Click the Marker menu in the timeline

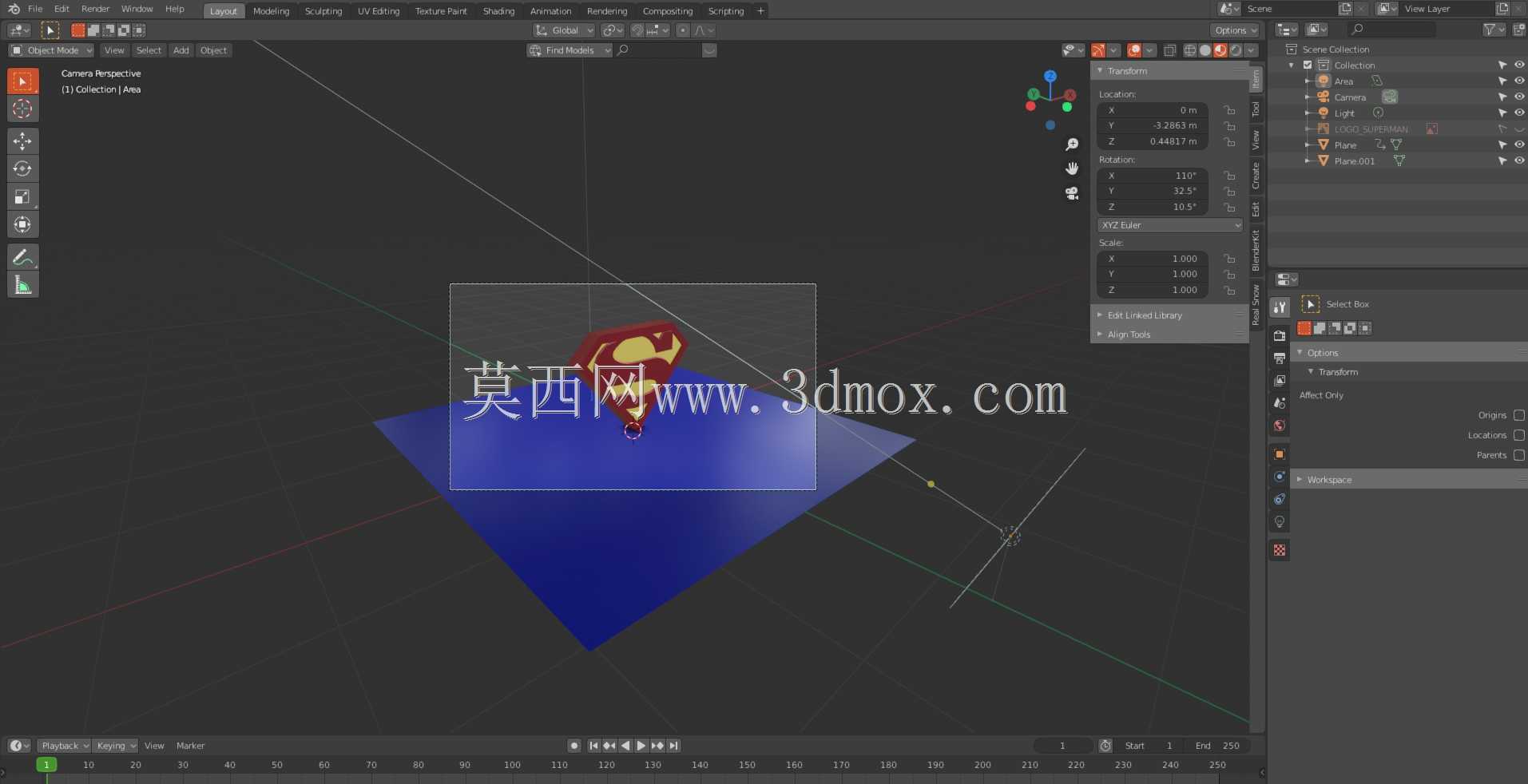point(190,746)
